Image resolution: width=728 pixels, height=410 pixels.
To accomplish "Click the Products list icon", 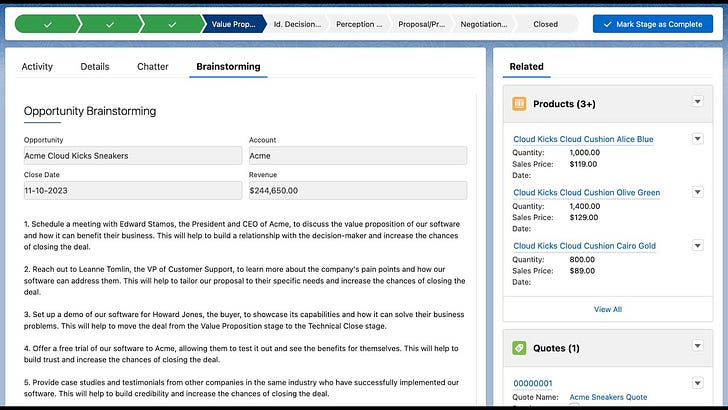I will tap(519, 104).
